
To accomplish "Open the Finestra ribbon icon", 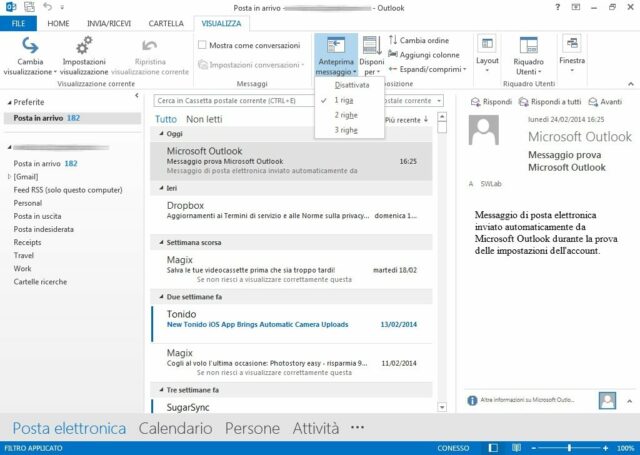I will (x=573, y=46).
